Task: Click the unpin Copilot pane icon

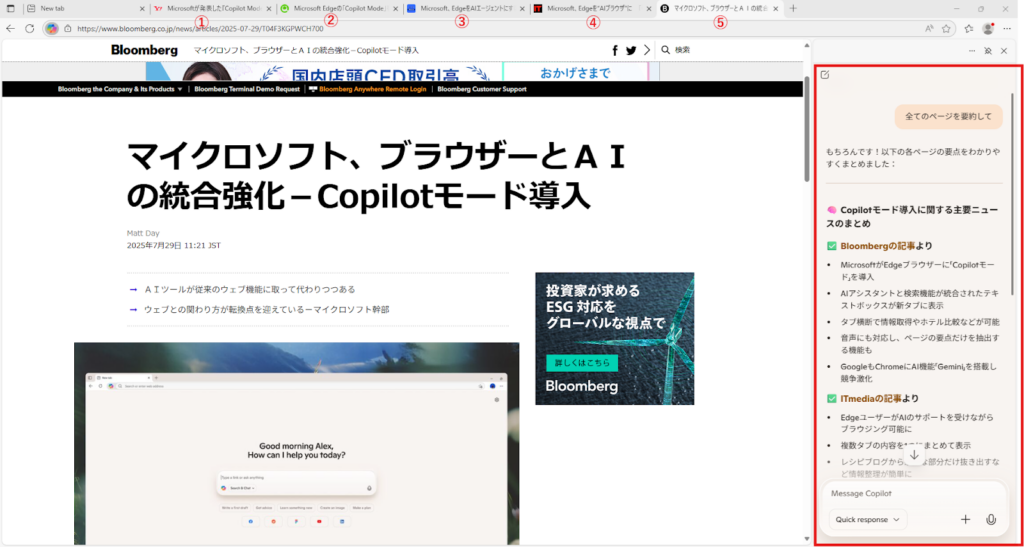Action: (x=988, y=50)
